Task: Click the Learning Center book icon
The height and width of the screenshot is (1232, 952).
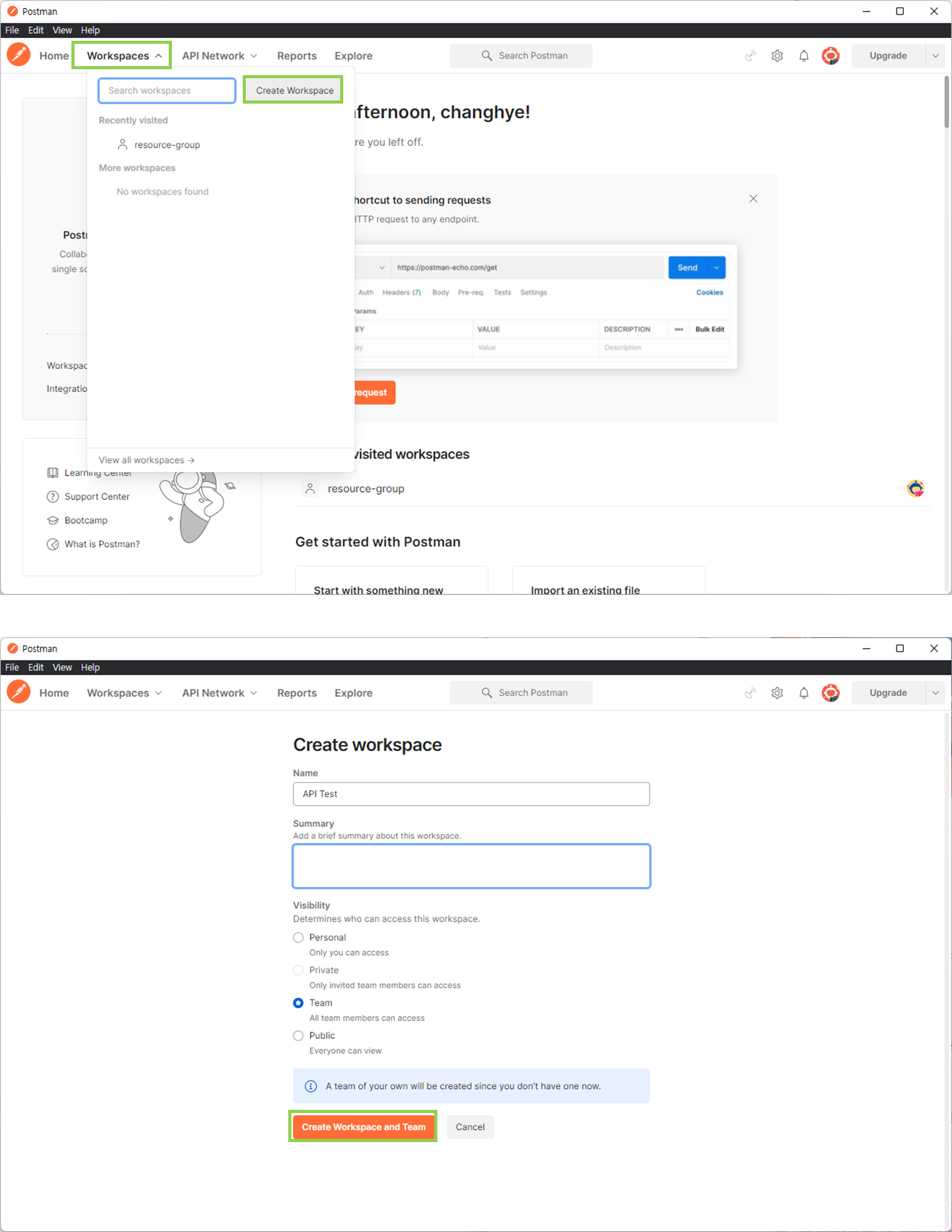Action: 52,473
